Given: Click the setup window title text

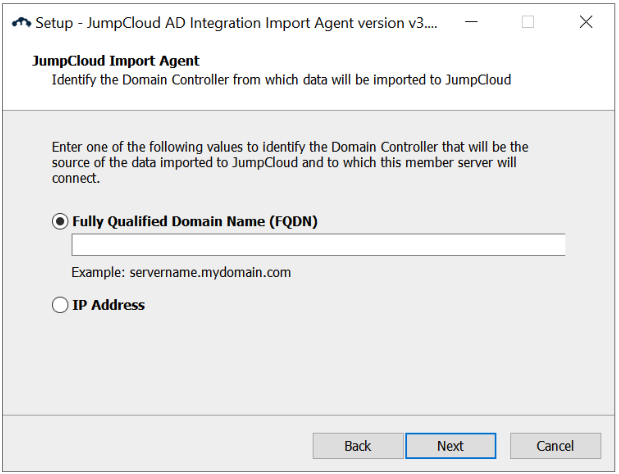Looking at the screenshot, I should tap(236, 22).
